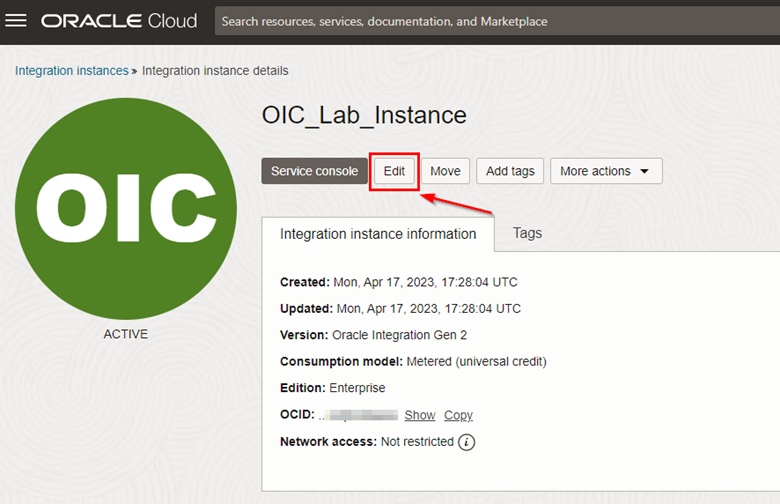The image size is (780, 504).
Task: Click the OIC_Lab_Instance title
Action: click(364, 115)
